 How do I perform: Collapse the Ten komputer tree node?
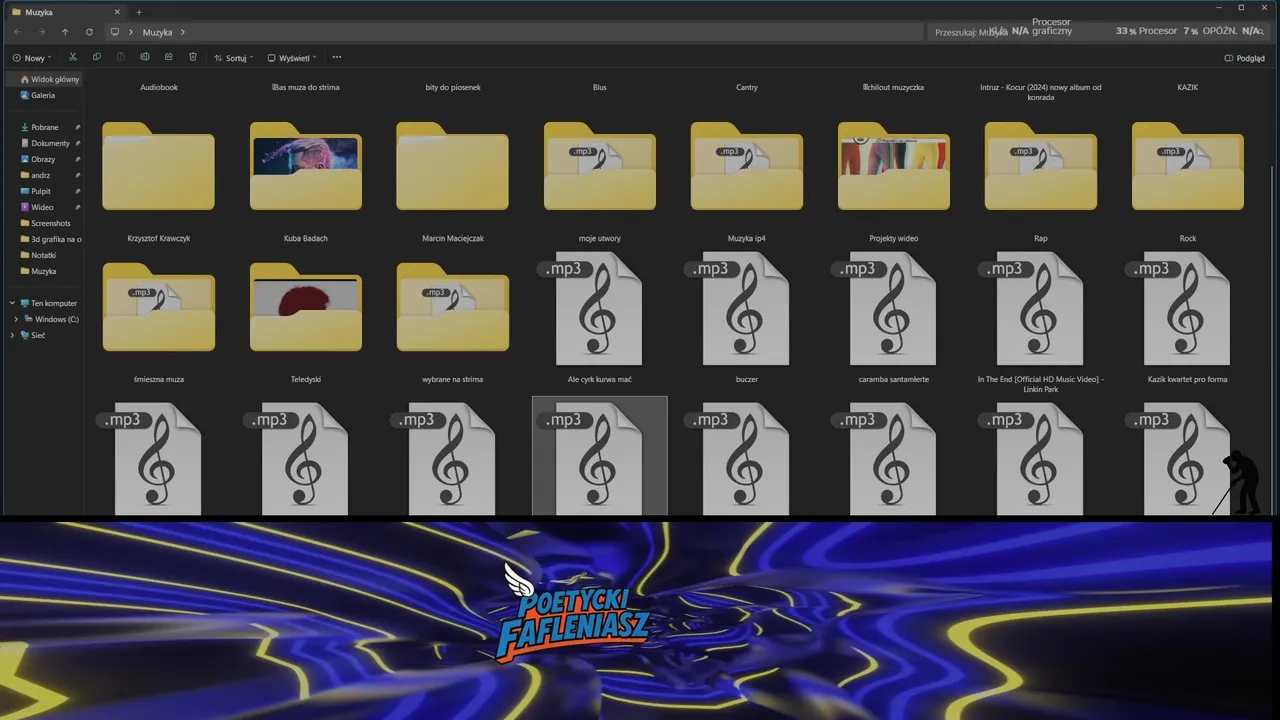point(13,303)
